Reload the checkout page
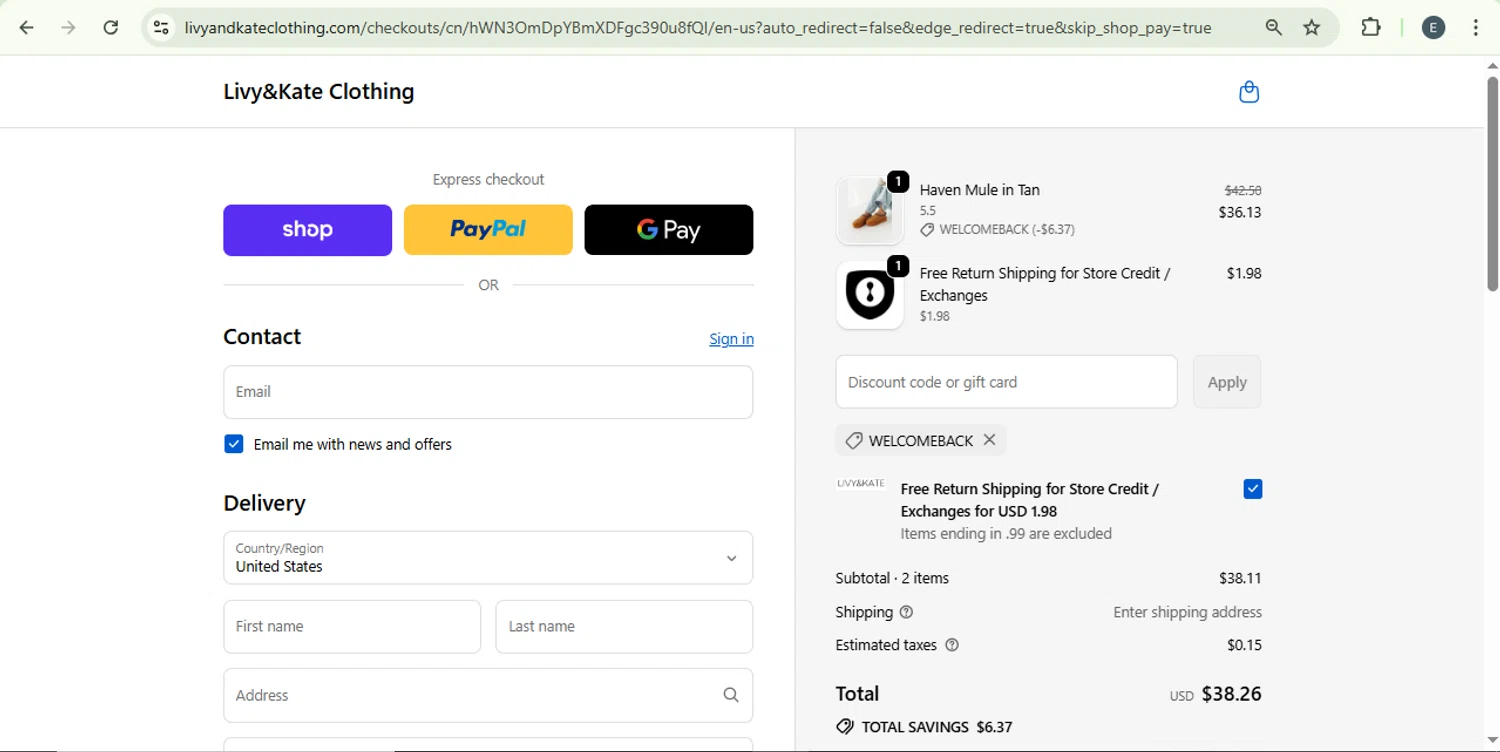This screenshot has height=752, width=1500. (x=111, y=28)
